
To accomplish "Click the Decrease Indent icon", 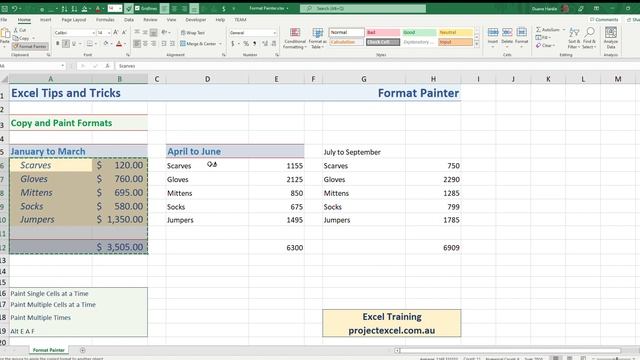I will (164, 44).
